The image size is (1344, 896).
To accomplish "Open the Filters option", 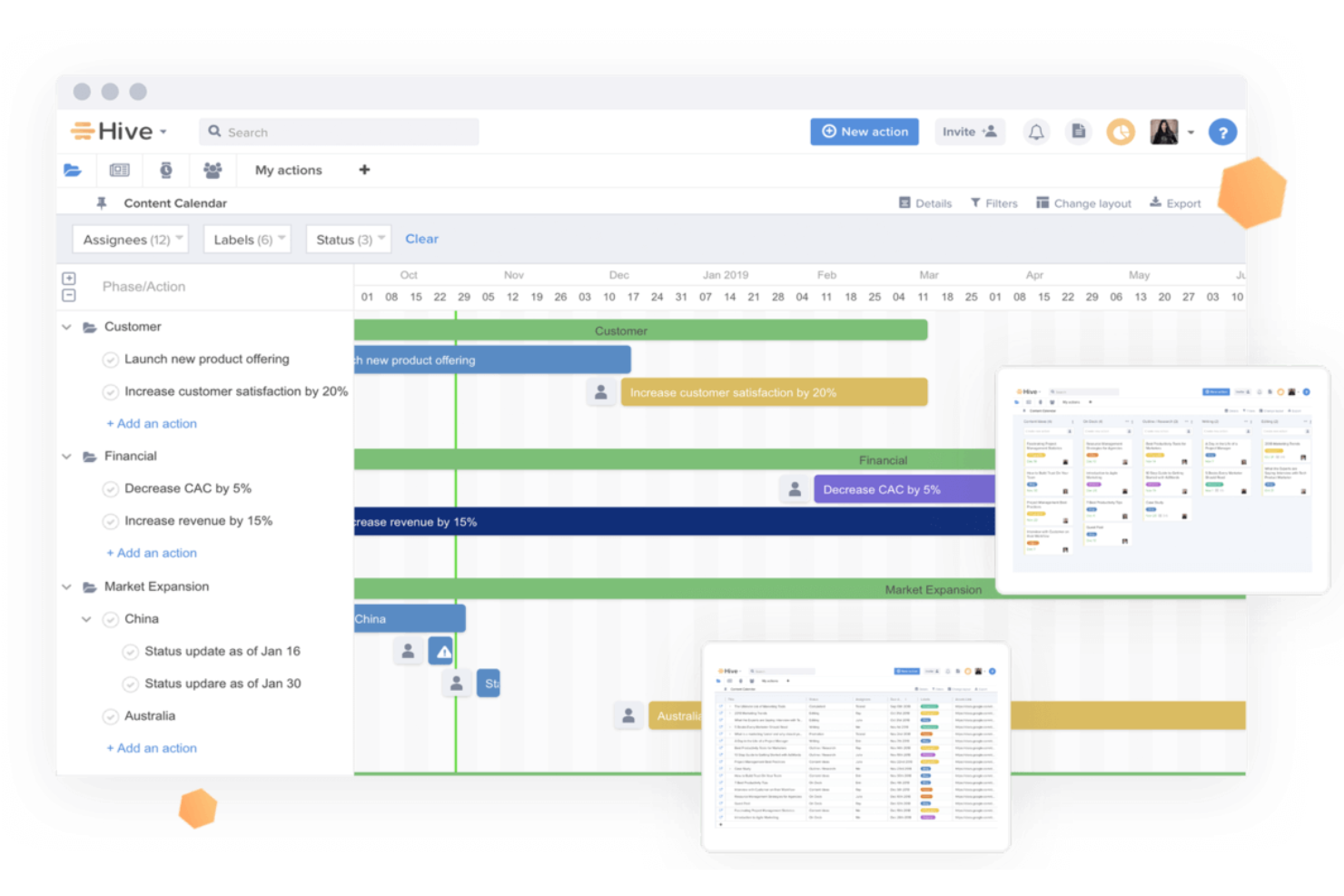I will pos(993,203).
